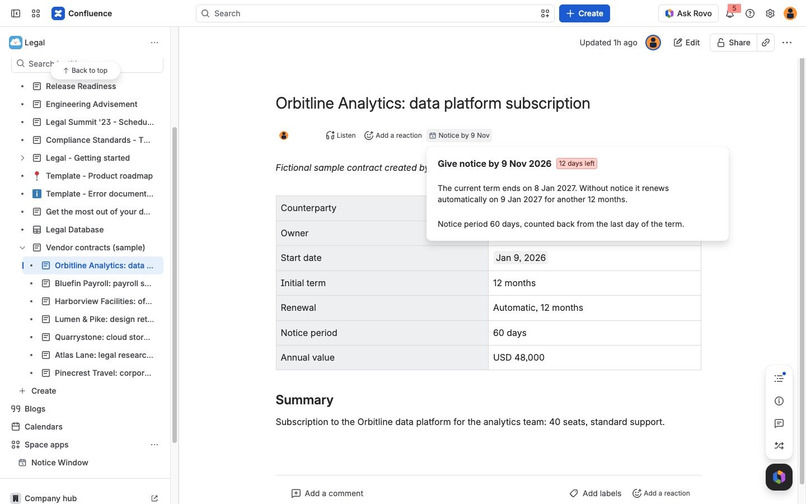Open the page more actions ellipsis
Viewport: 806px width, 504px height.
786,43
